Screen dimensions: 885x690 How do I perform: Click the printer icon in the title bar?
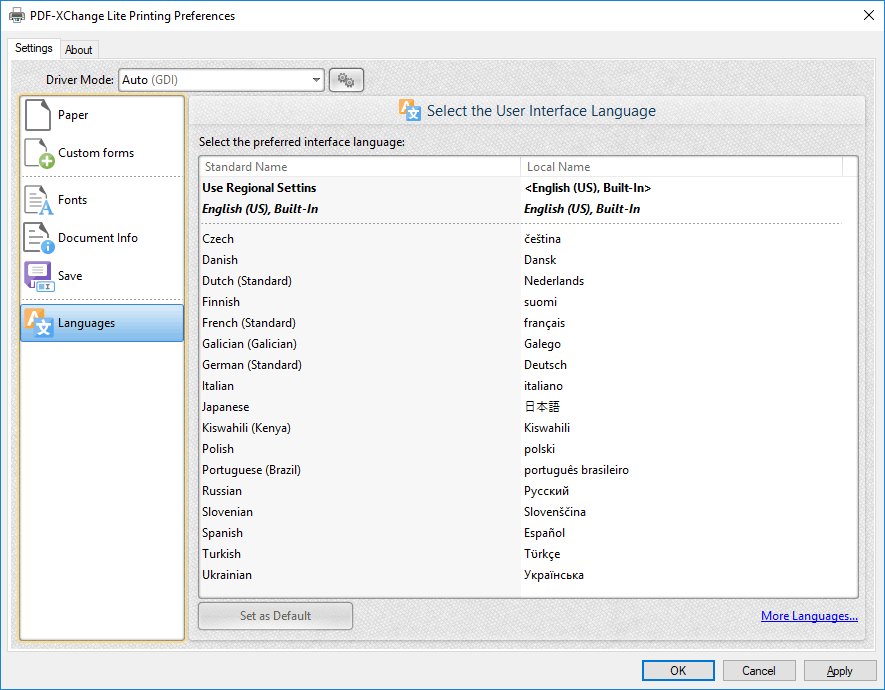(17, 15)
